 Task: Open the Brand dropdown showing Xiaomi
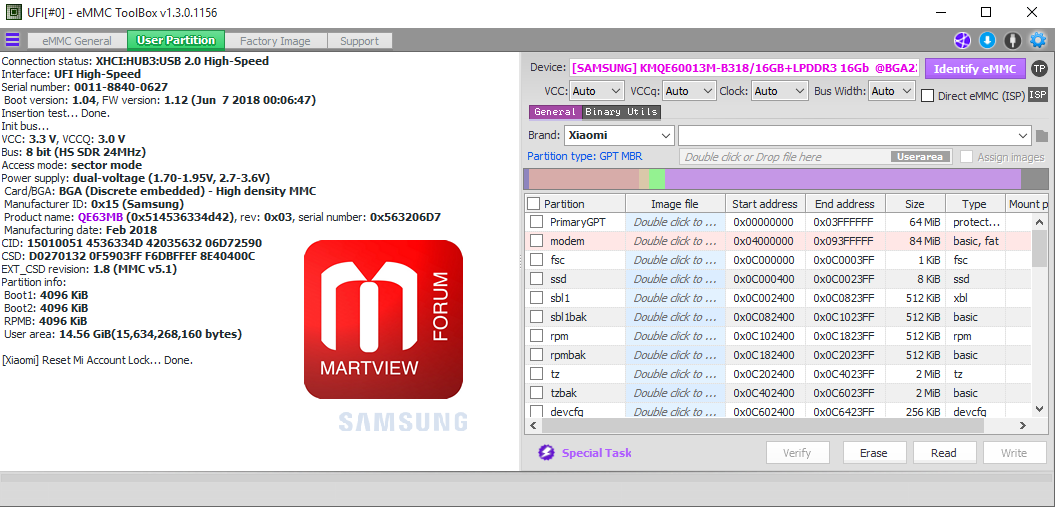click(619, 135)
